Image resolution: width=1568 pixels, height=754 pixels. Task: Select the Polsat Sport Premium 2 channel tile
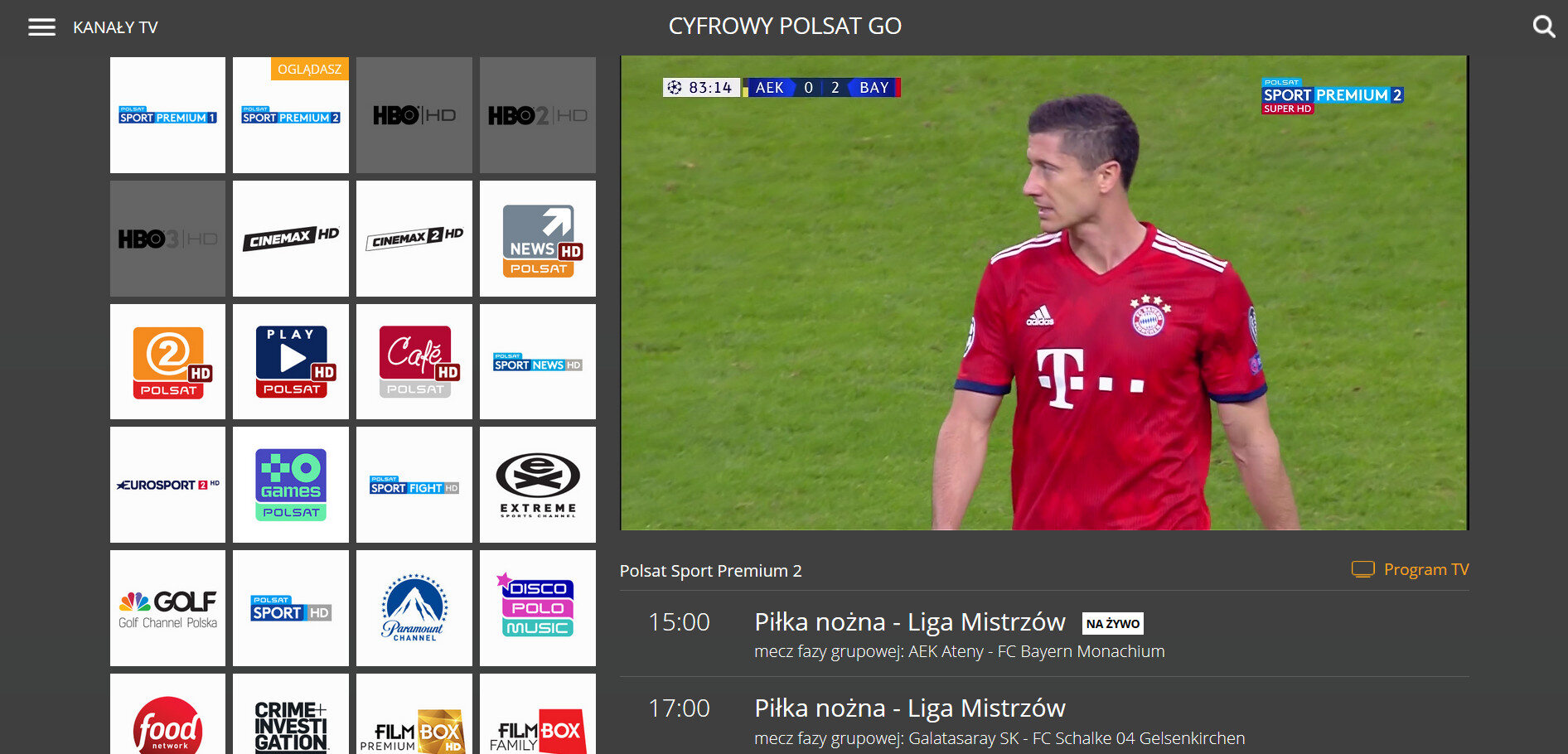(x=291, y=115)
